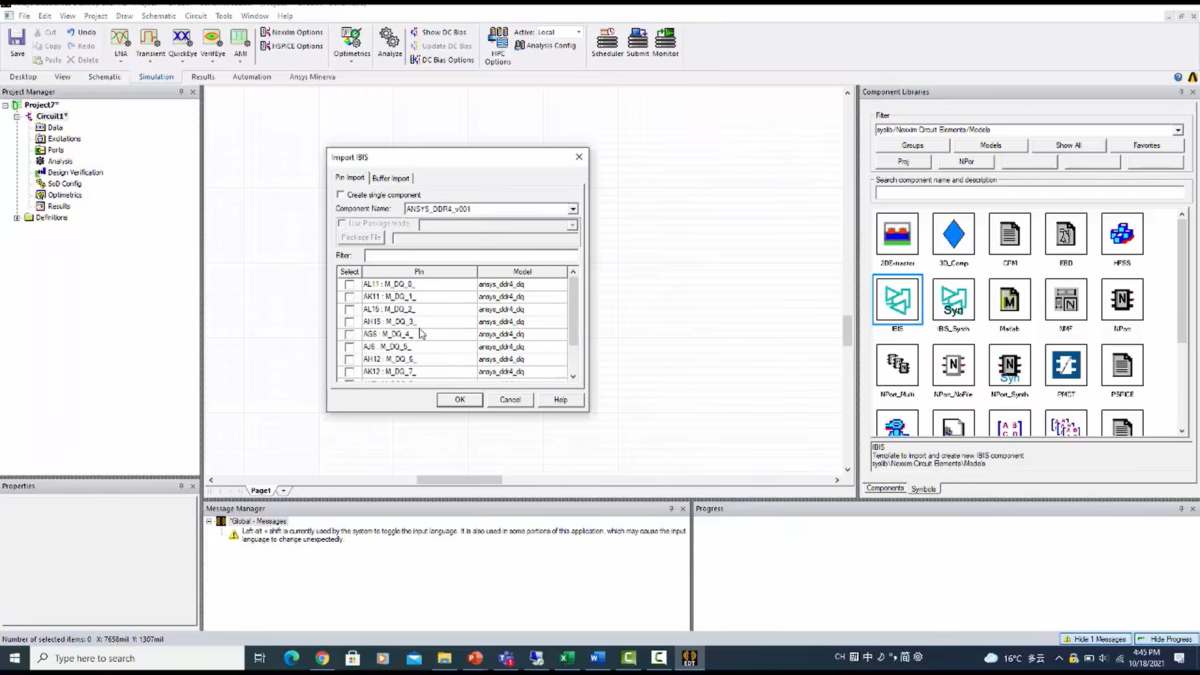Collapse the Project7 tree node
1200x675 pixels.
[x=5, y=105]
